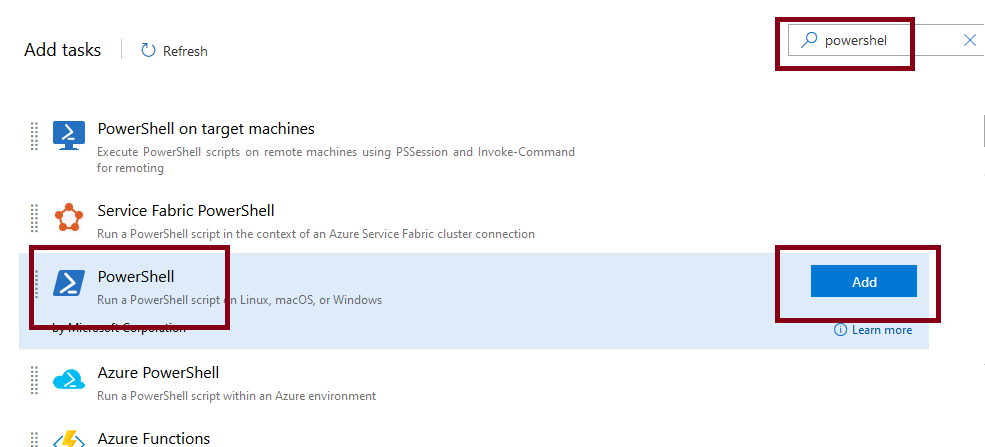Grab the drag handle beside Service Fabric PowerShell
Screen dimensions: 985x447
click(34, 217)
